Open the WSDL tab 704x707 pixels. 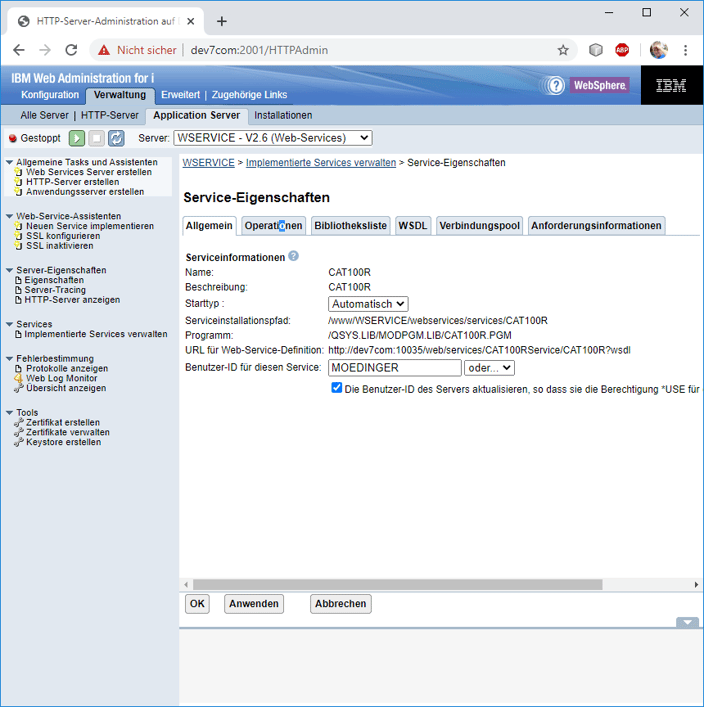point(413,225)
